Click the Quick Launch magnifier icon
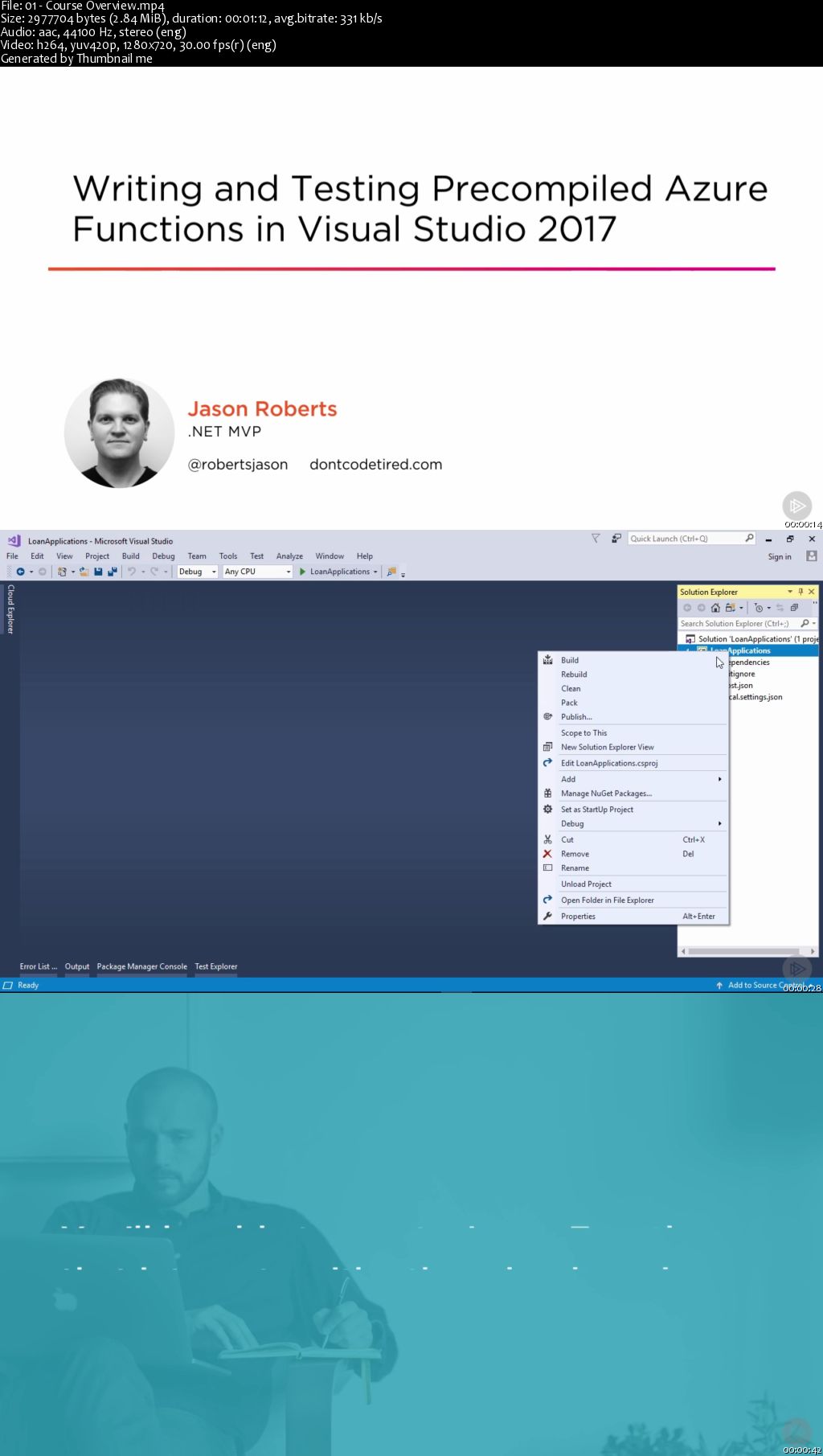 click(x=749, y=539)
